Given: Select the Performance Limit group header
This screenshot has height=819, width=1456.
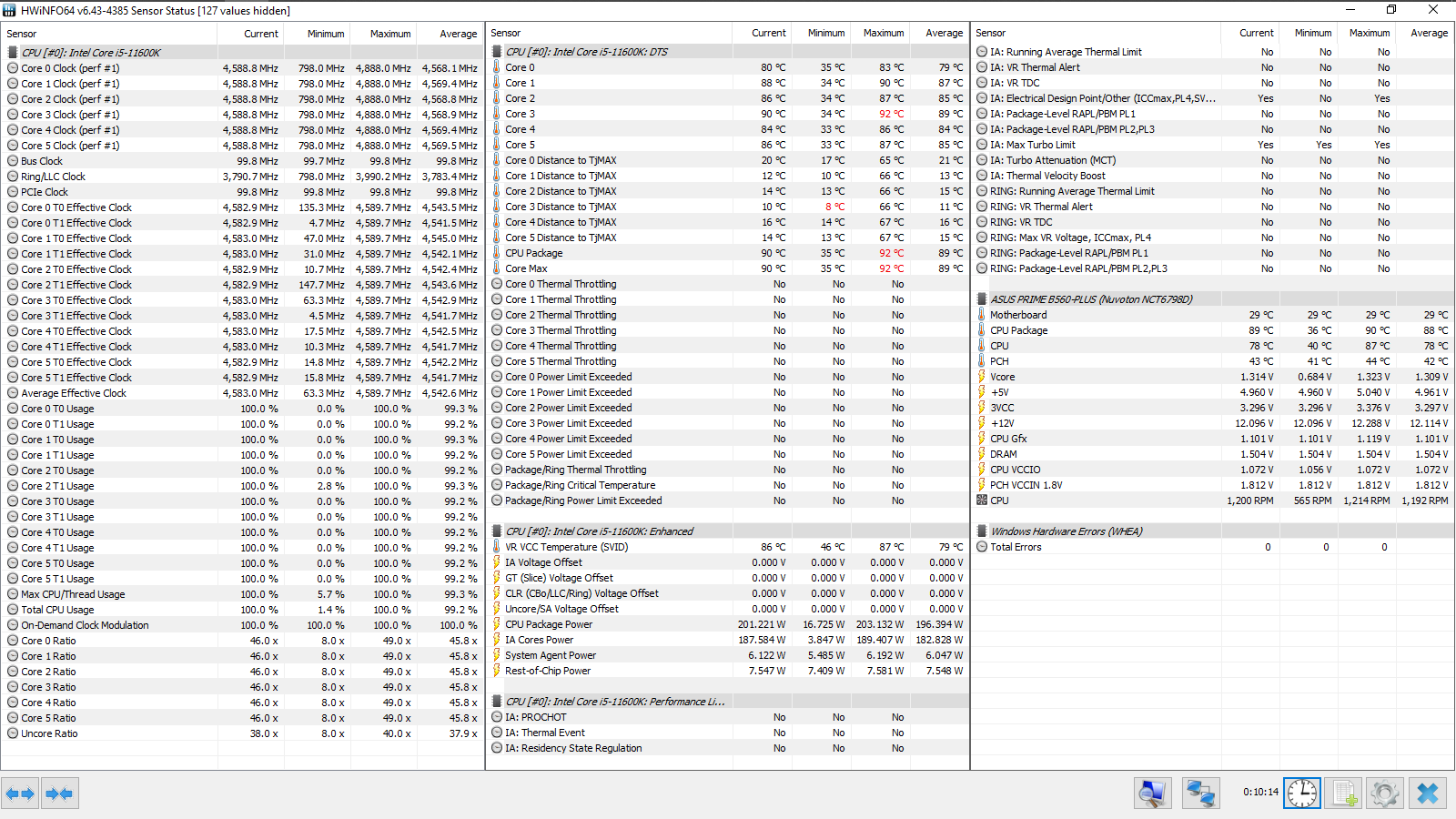Looking at the screenshot, I should (727, 702).
